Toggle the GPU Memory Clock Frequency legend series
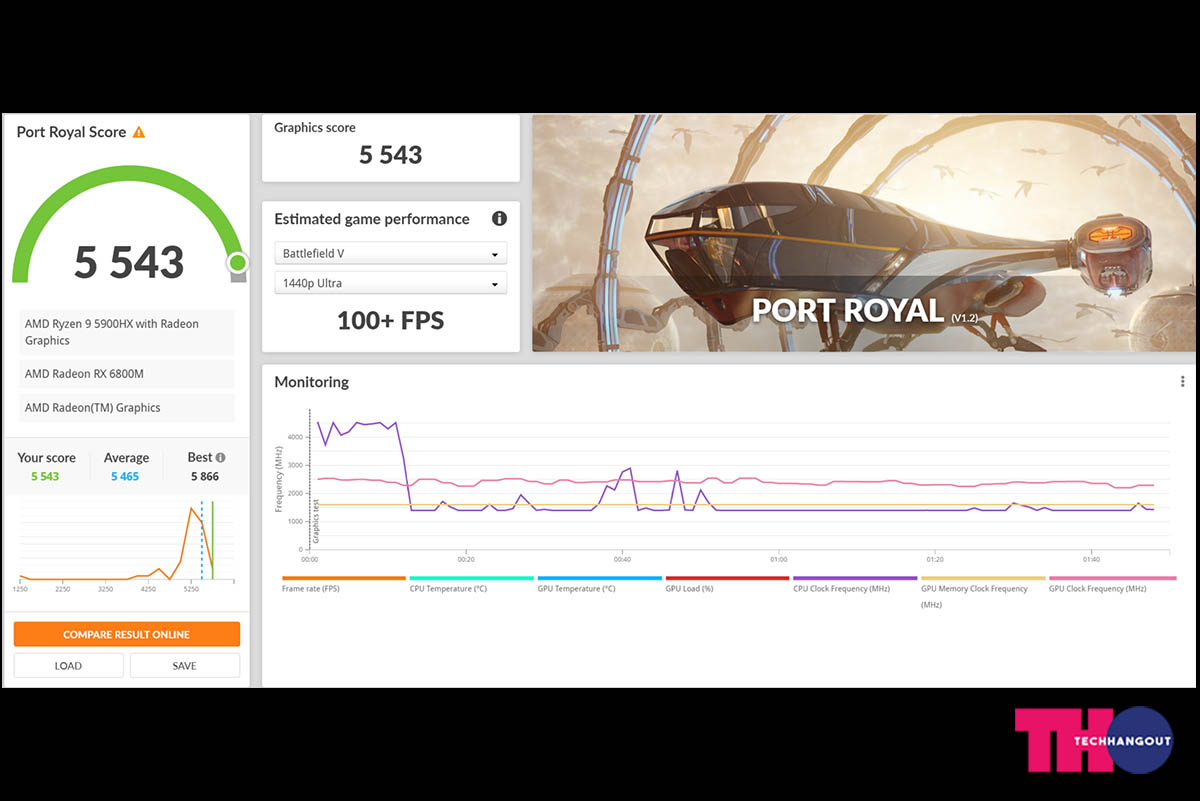1200x801 pixels. coord(983,591)
